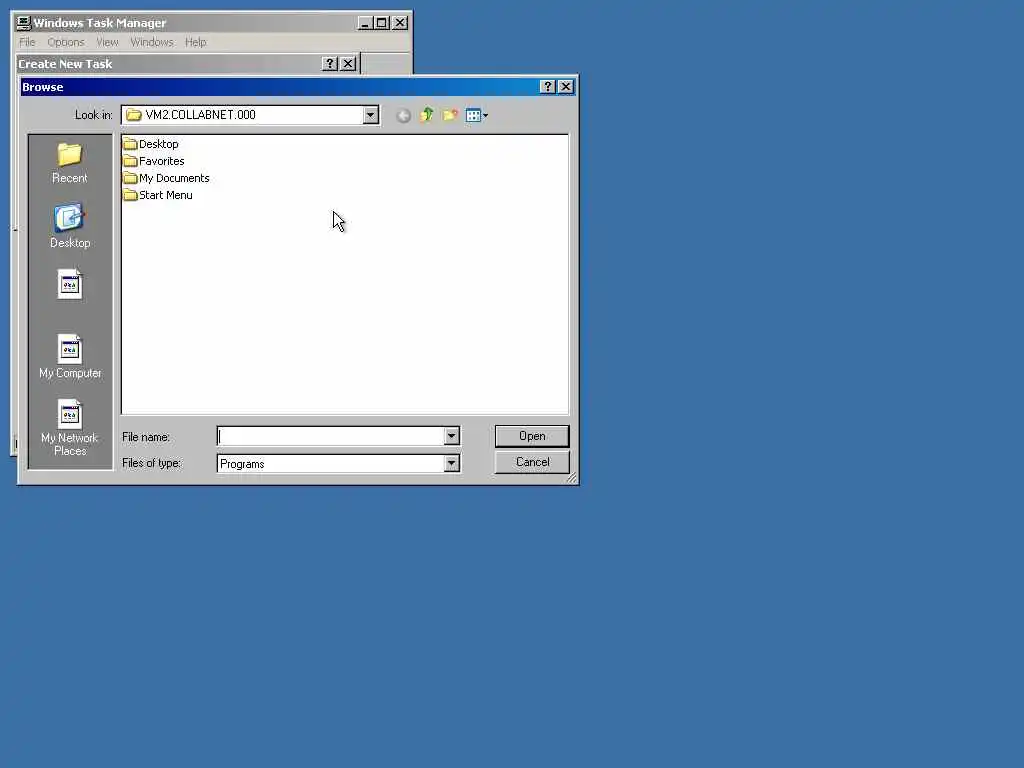Minimize the Windows Task Manager window
The width and height of the screenshot is (1024, 768).
point(365,23)
